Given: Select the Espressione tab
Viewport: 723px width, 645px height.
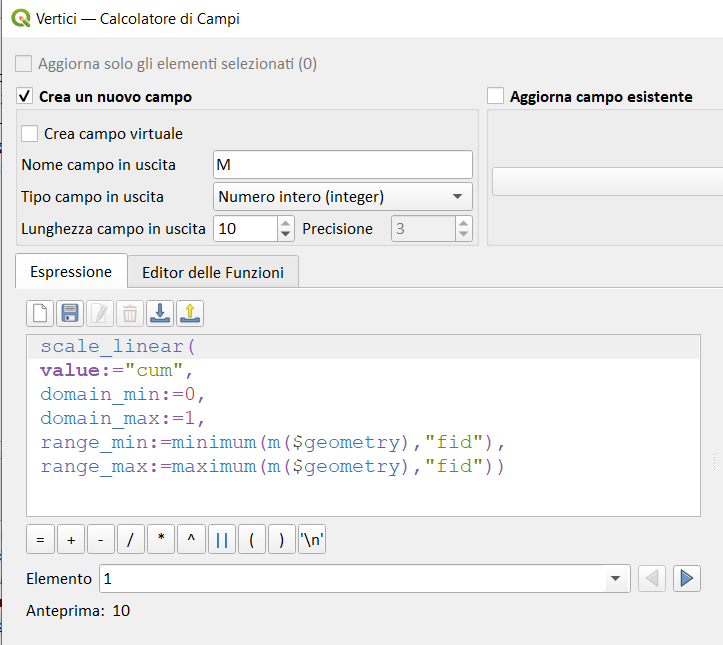Looking at the screenshot, I should click(x=70, y=272).
